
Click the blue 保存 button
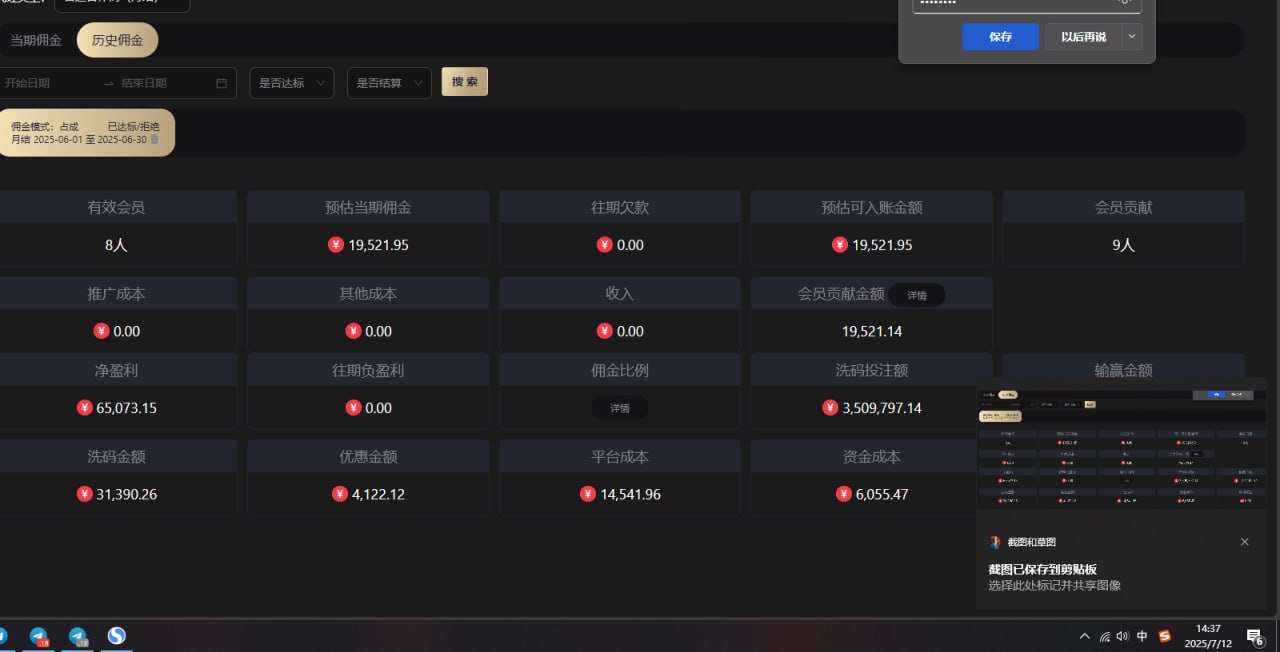pos(1000,37)
